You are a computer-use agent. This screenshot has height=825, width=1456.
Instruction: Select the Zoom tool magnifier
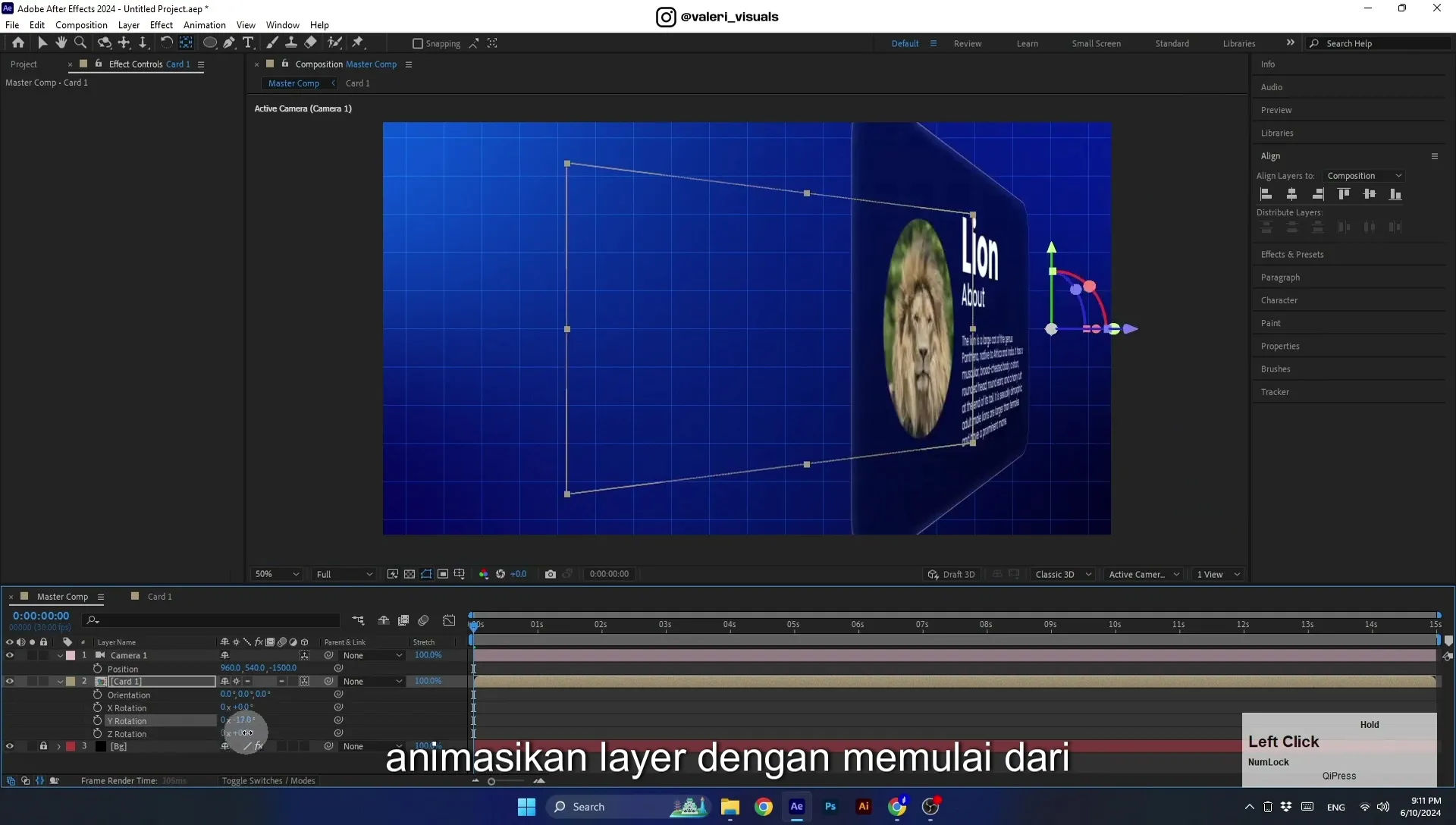point(80,43)
